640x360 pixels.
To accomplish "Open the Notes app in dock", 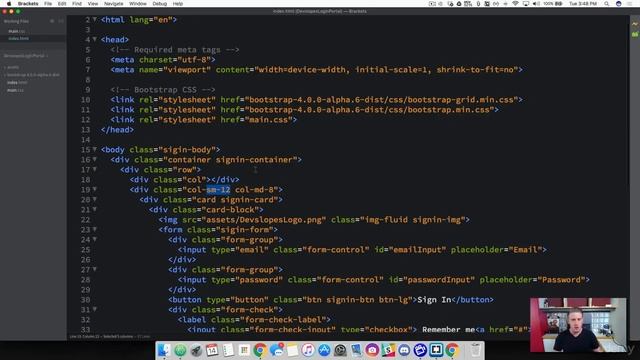I will [x=292, y=350].
